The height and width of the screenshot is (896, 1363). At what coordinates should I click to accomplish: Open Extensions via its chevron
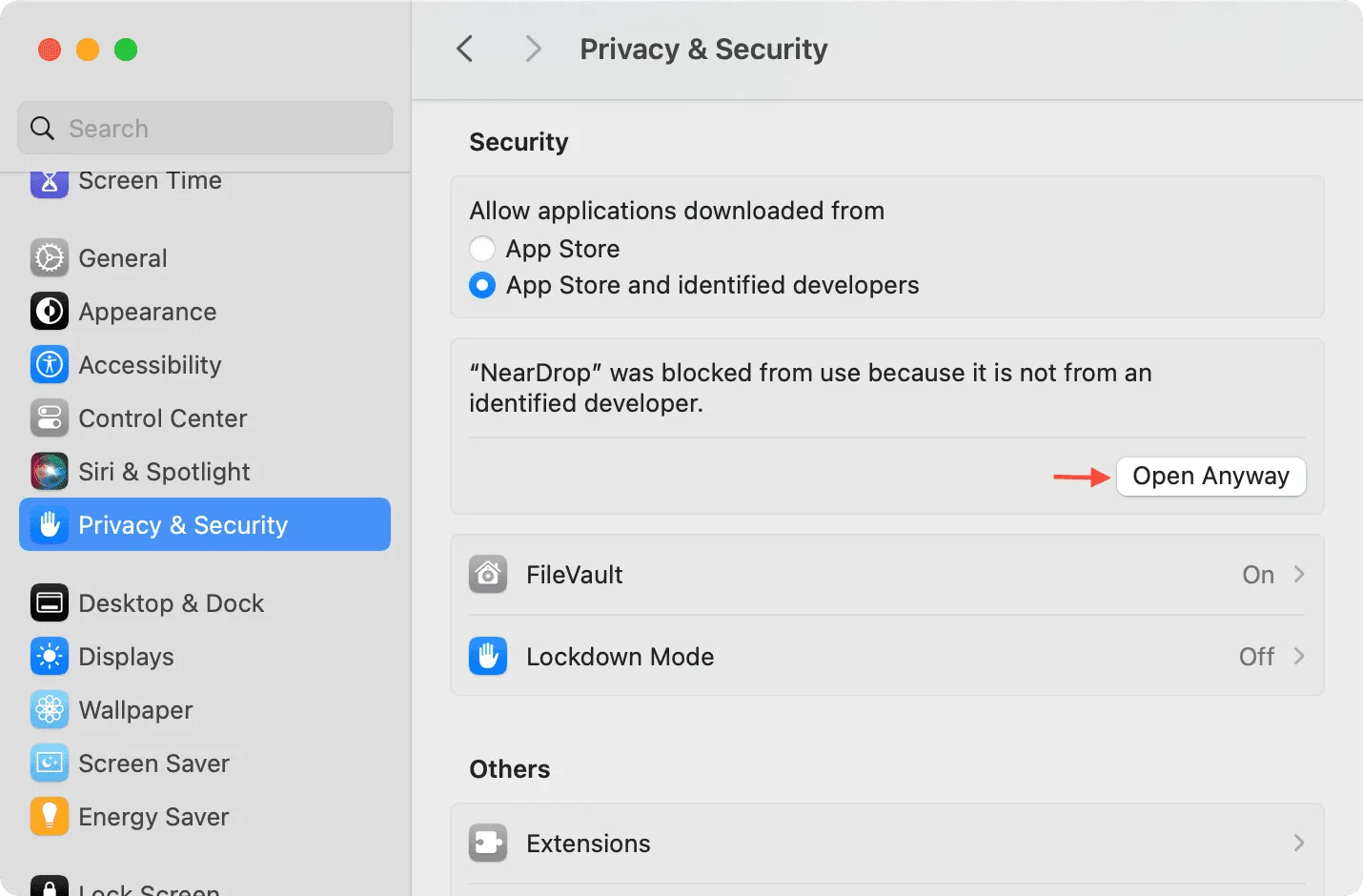click(x=1298, y=843)
